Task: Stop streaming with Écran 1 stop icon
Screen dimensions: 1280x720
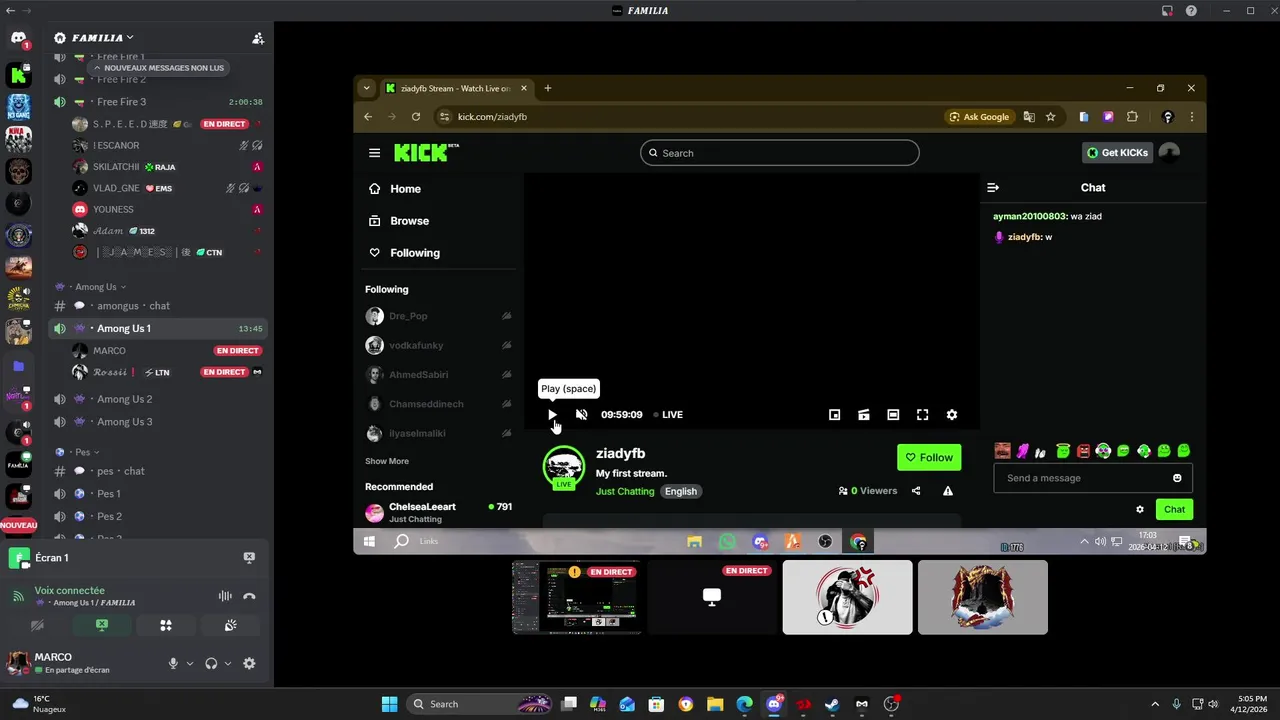Action: click(x=249, y=558)
